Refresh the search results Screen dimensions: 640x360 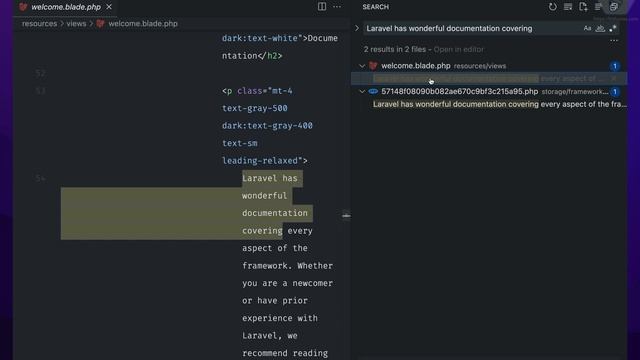pos(552,7)
